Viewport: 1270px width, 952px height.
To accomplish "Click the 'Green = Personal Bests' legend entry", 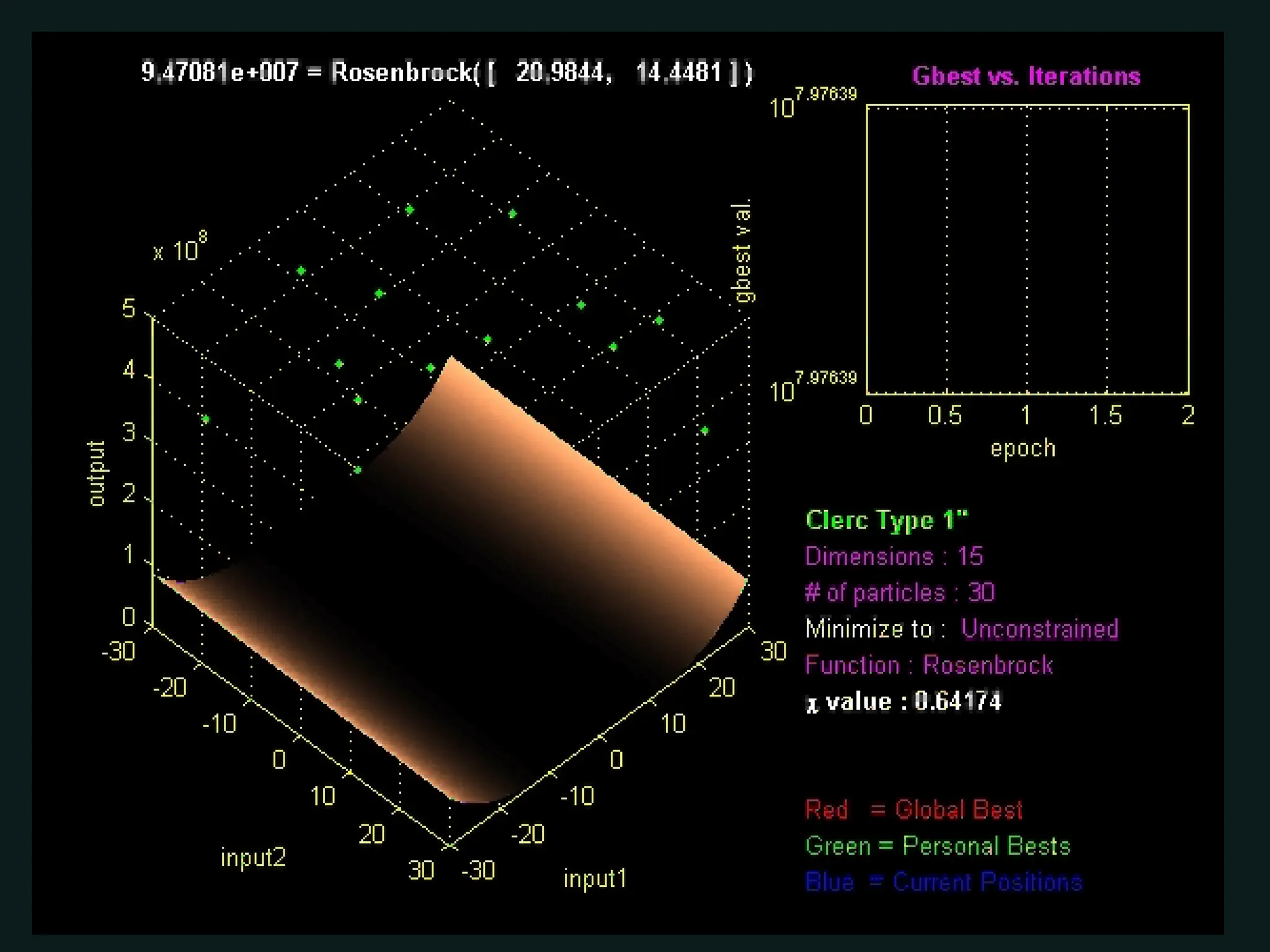I will [x=938, y=846].
